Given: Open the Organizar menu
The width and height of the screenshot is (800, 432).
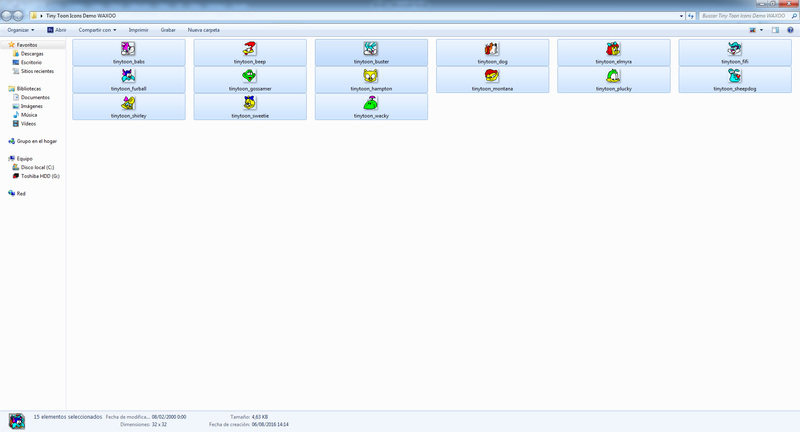Looking at the screenshot, I should tap(20, 30).
